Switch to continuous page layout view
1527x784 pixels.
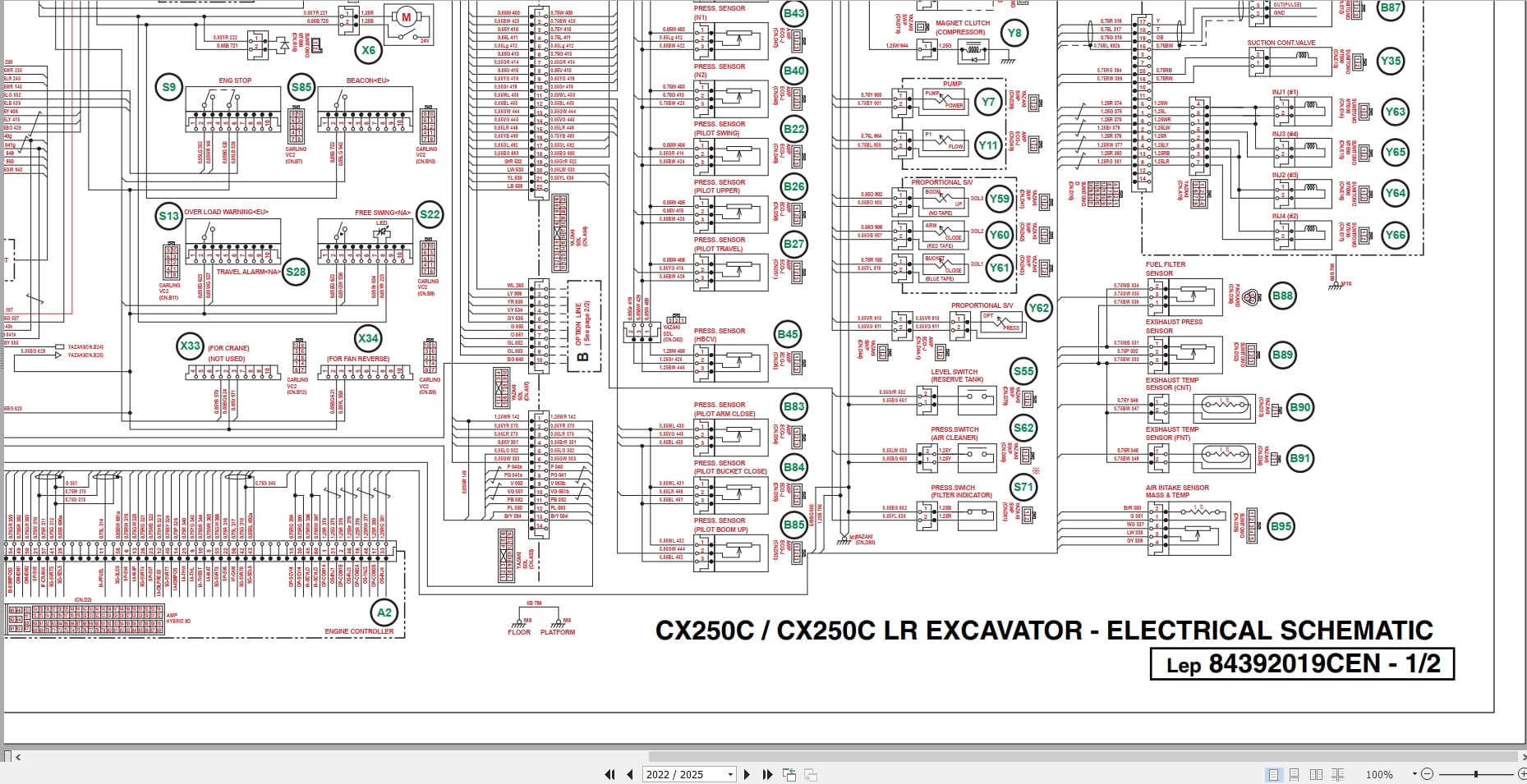(x=1295, y=774)
